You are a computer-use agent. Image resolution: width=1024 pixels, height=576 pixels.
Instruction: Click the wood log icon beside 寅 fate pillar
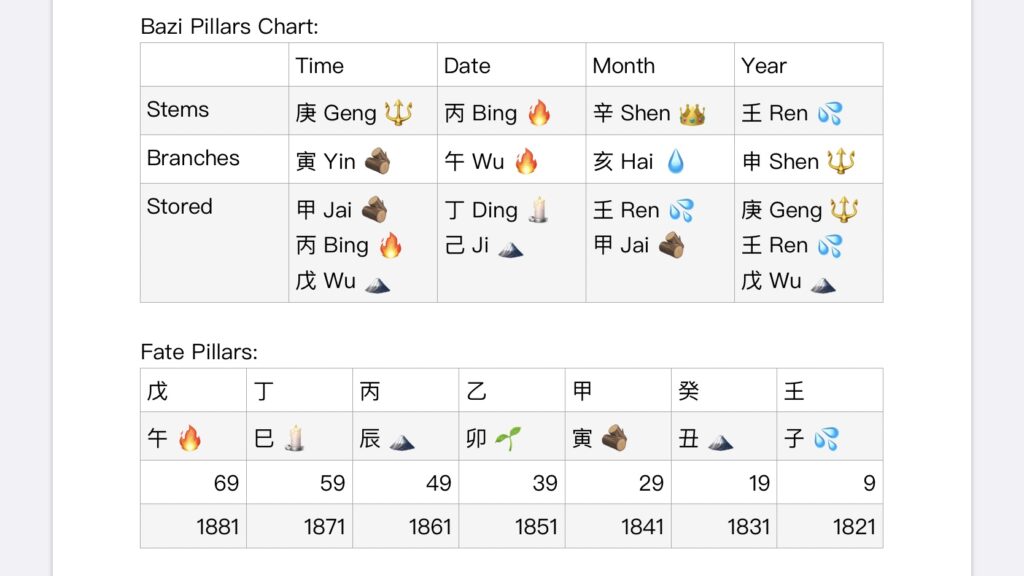614,438
